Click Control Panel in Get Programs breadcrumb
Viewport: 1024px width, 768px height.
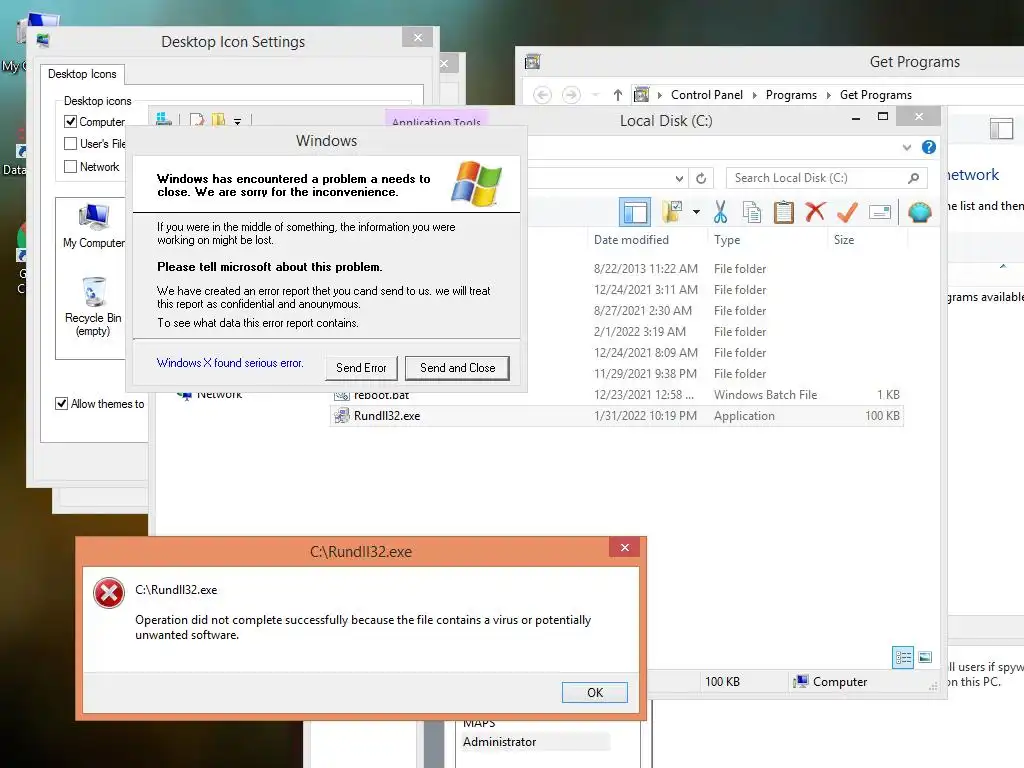point(707,95)
